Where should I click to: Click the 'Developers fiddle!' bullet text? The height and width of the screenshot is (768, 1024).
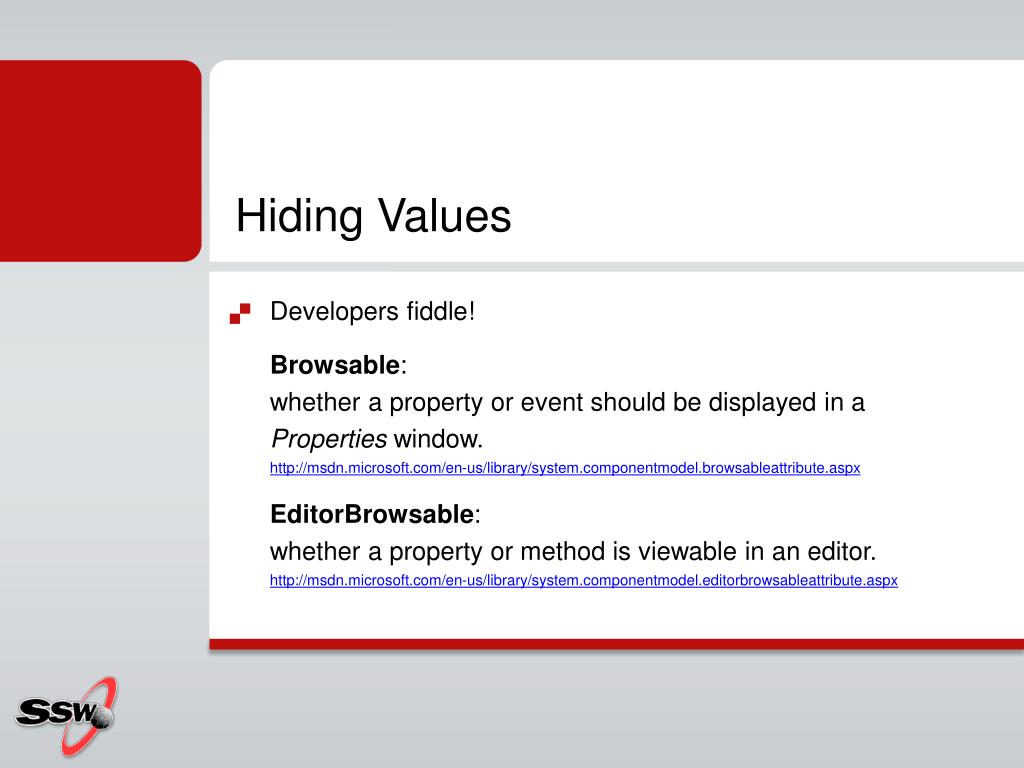click(372, 312)
